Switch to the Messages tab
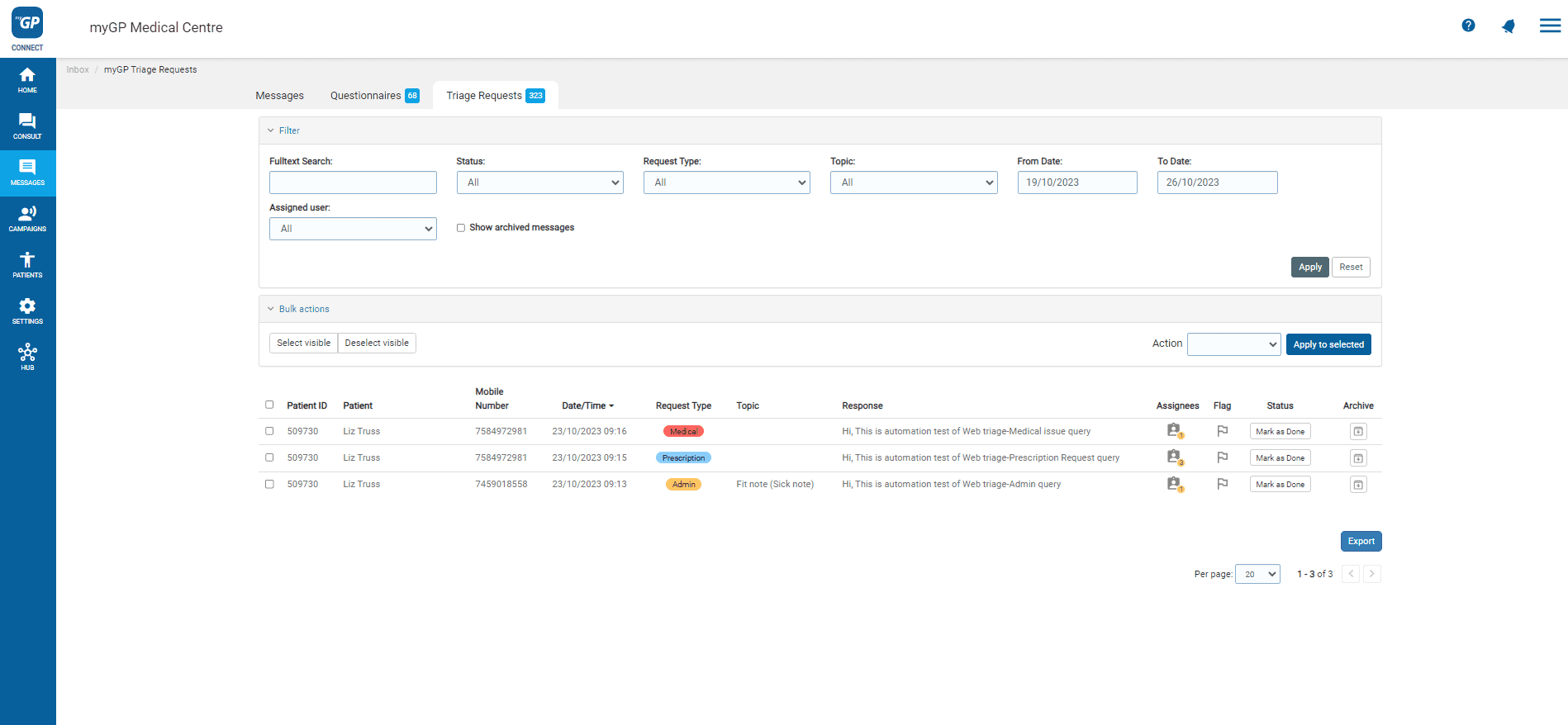This screenshot has height=725, width=1568. 280,96
